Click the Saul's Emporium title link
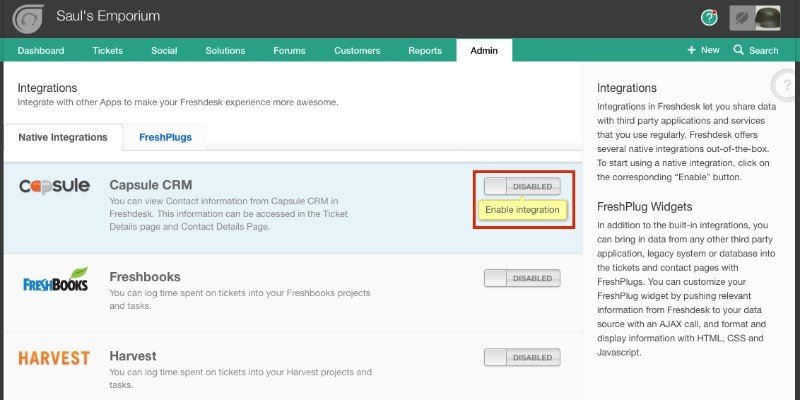 [108, 16]
